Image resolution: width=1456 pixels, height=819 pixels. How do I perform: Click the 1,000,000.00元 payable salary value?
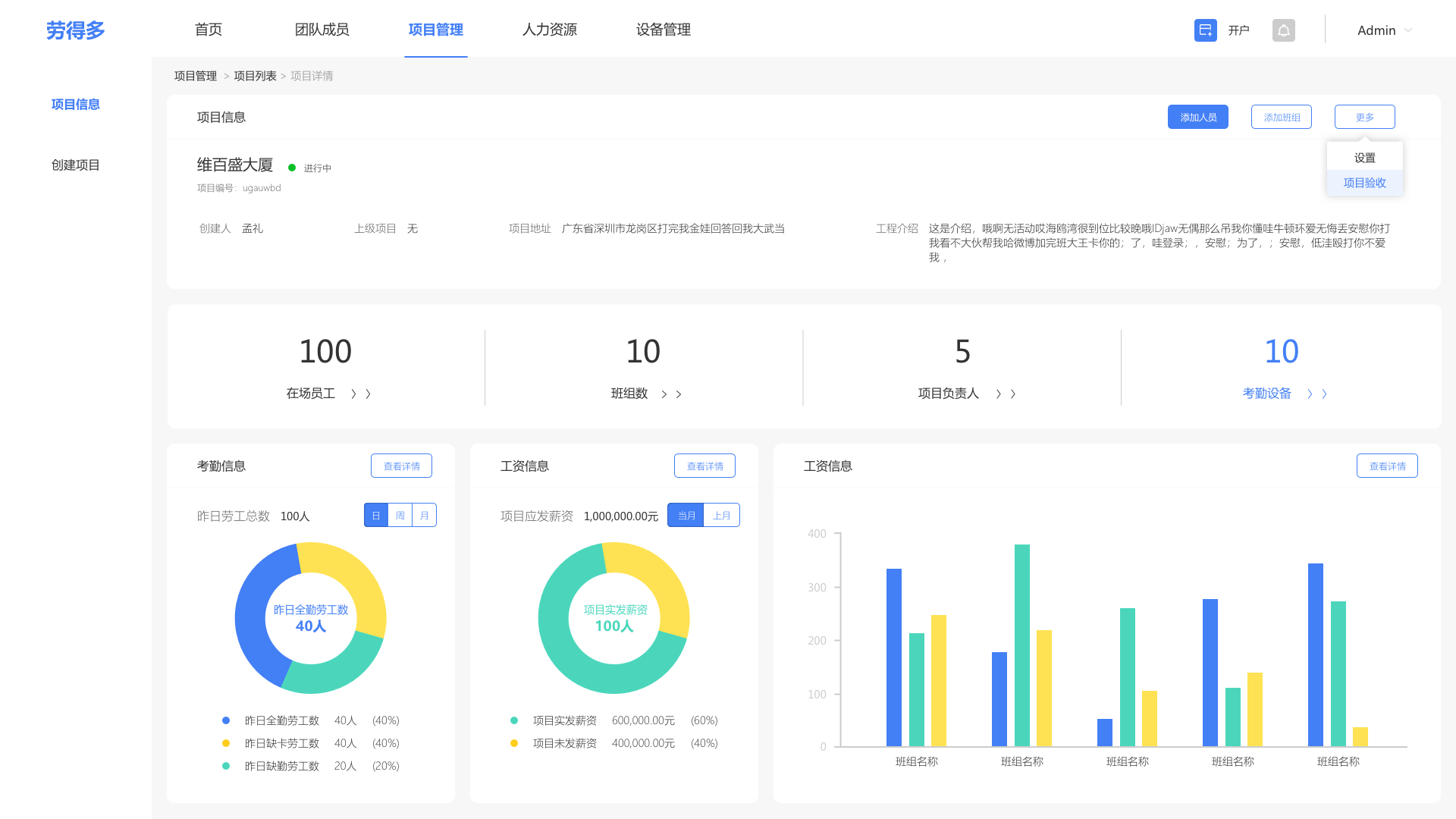[x=621, y=516]
